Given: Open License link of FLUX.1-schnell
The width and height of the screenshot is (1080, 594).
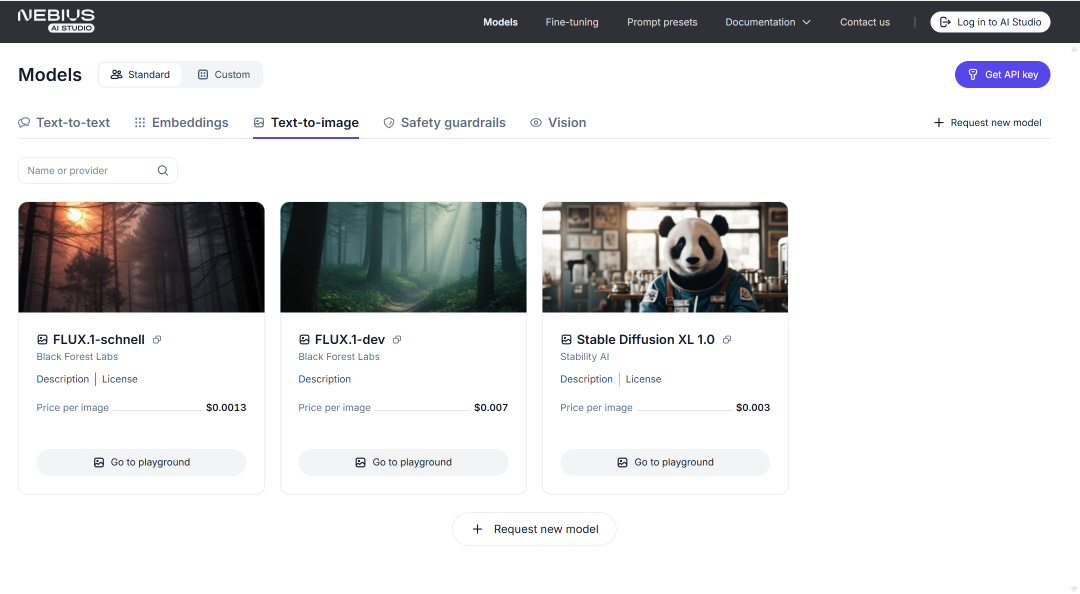Looking at the screenshot, I should 120,379.
